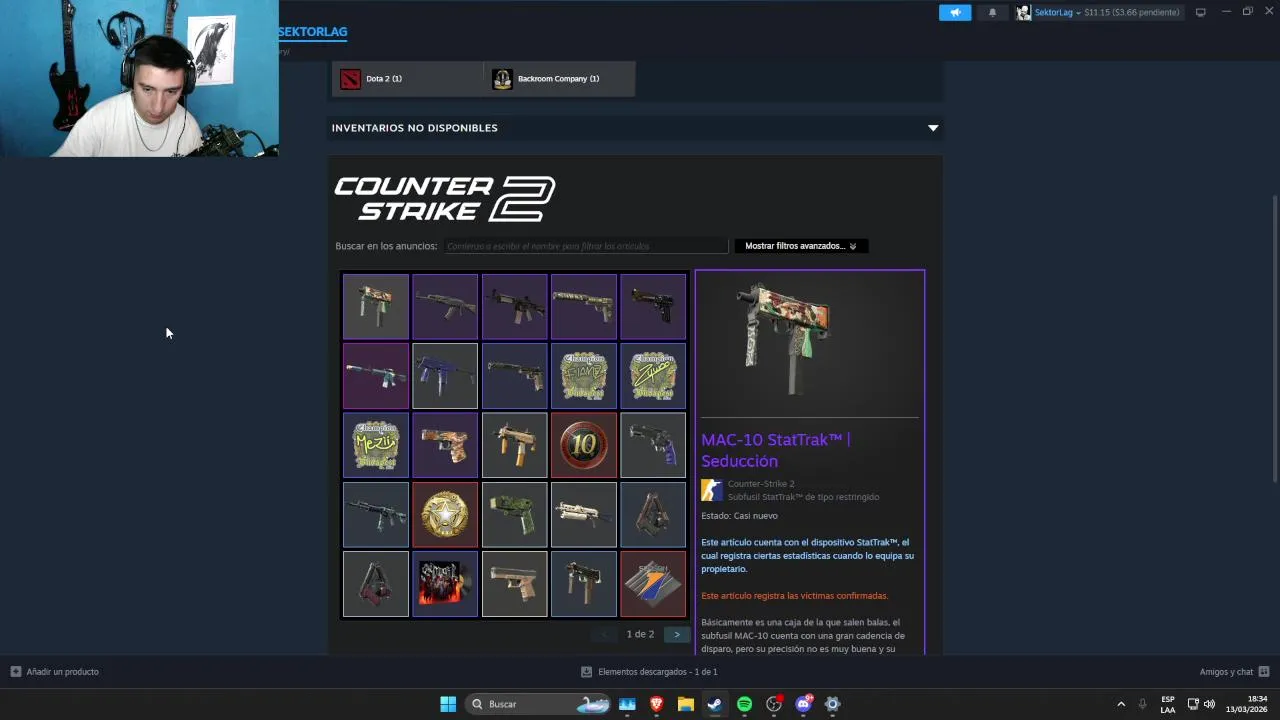Go to next inventory page arrow
The height and width of the screenshot is (720, 1280).
pos(677,635)
